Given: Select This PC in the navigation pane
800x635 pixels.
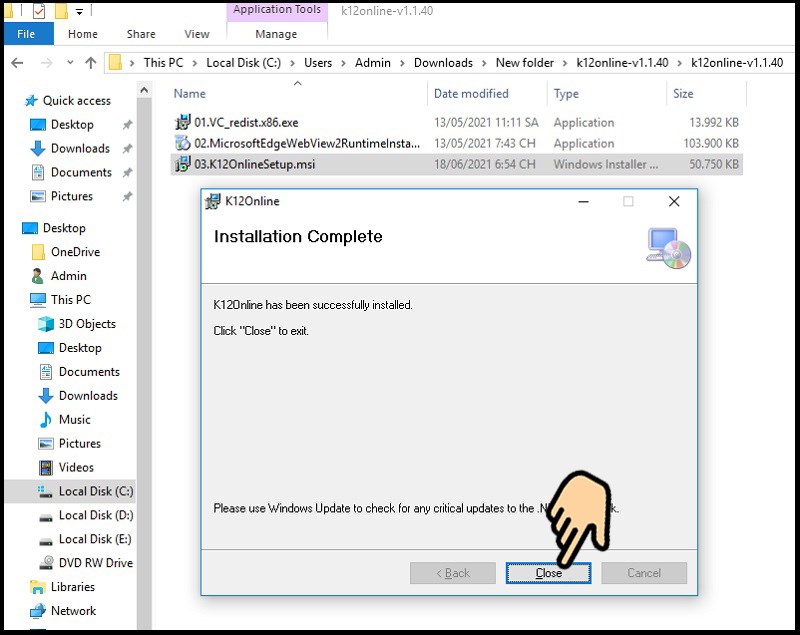Looking at the screenshot, I should click(70, 300).
